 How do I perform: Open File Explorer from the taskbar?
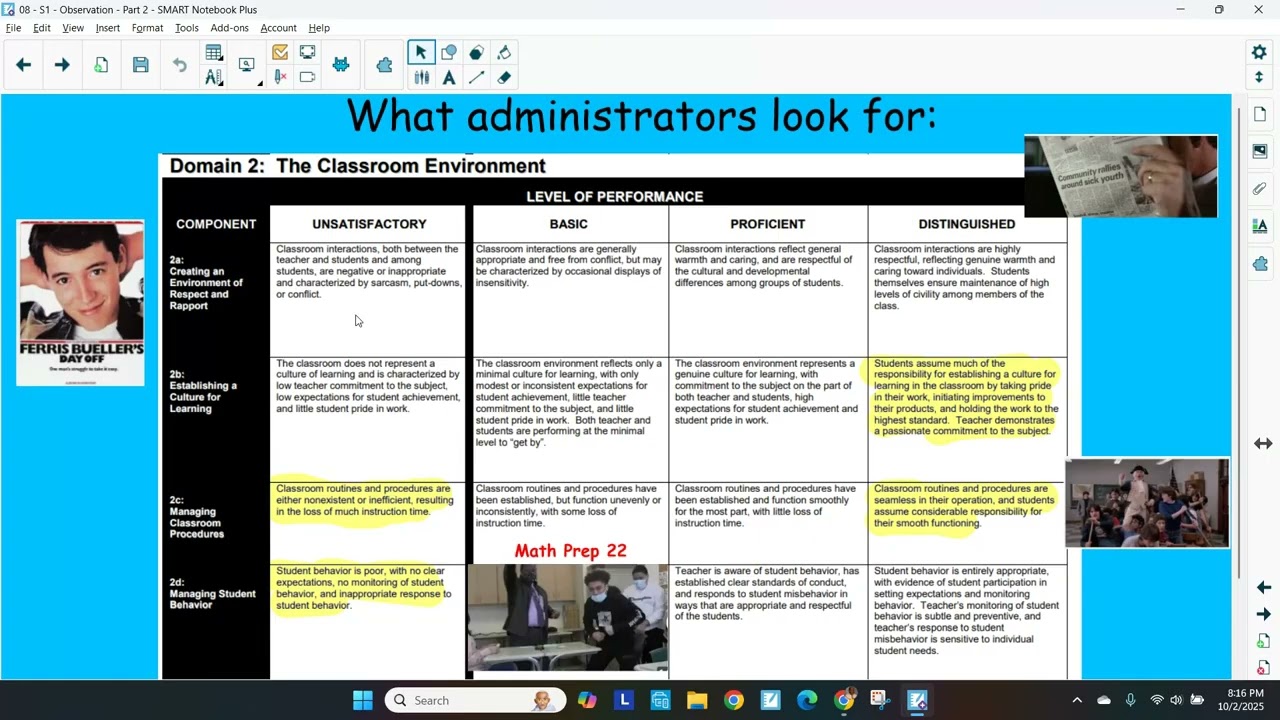click(697, 700)
